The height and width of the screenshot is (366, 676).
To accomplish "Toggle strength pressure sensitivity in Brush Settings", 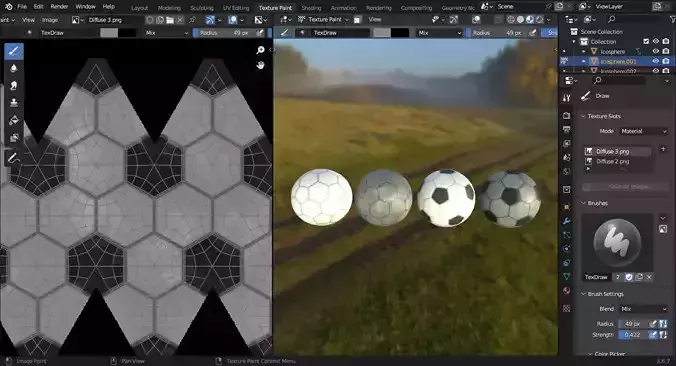I will tap(654, 335).
